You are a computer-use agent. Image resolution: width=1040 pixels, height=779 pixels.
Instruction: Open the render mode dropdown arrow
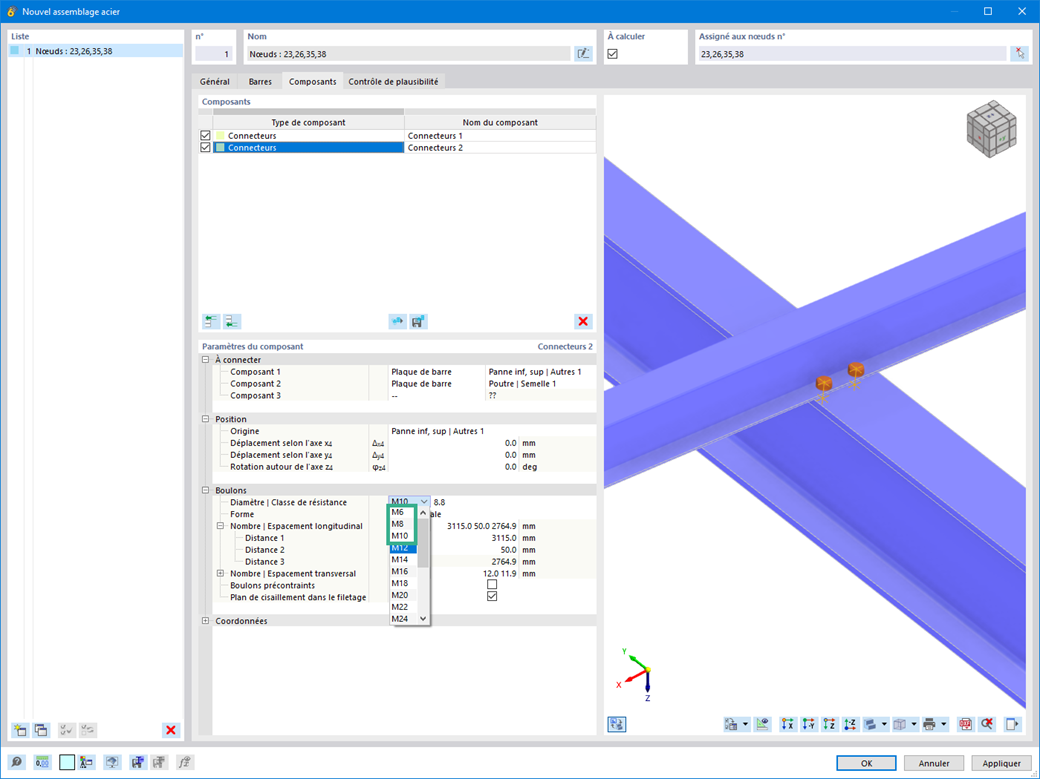pyautogui.click(x=884, y=724)
